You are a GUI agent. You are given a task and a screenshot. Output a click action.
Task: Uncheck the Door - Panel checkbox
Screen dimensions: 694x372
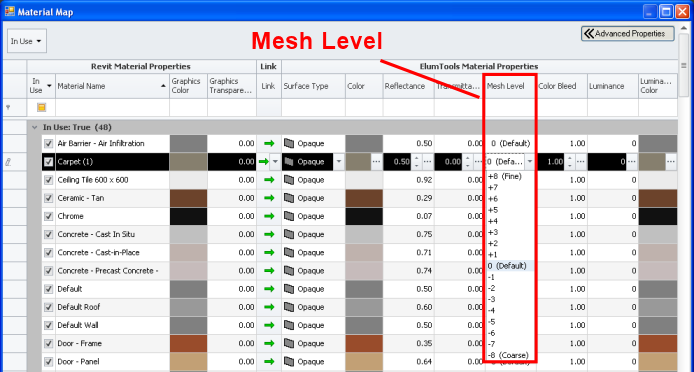point(49,362)
